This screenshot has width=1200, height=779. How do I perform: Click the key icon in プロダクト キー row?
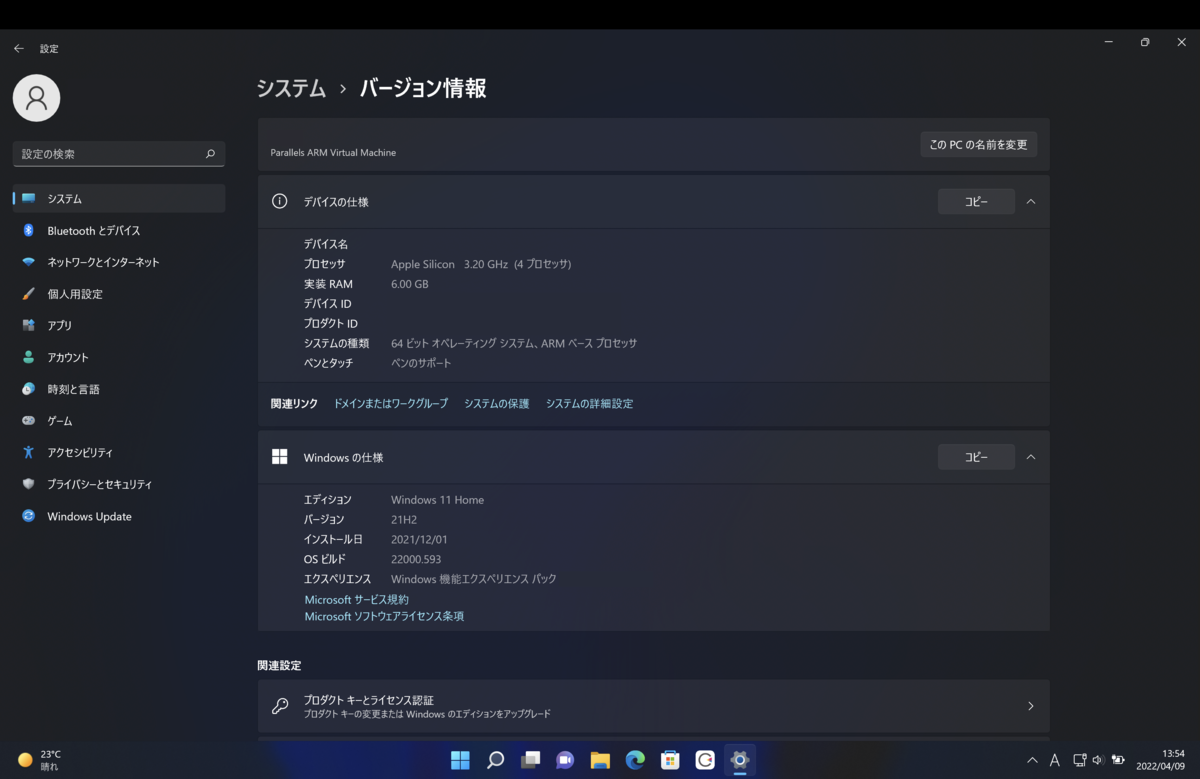point(280,706)
